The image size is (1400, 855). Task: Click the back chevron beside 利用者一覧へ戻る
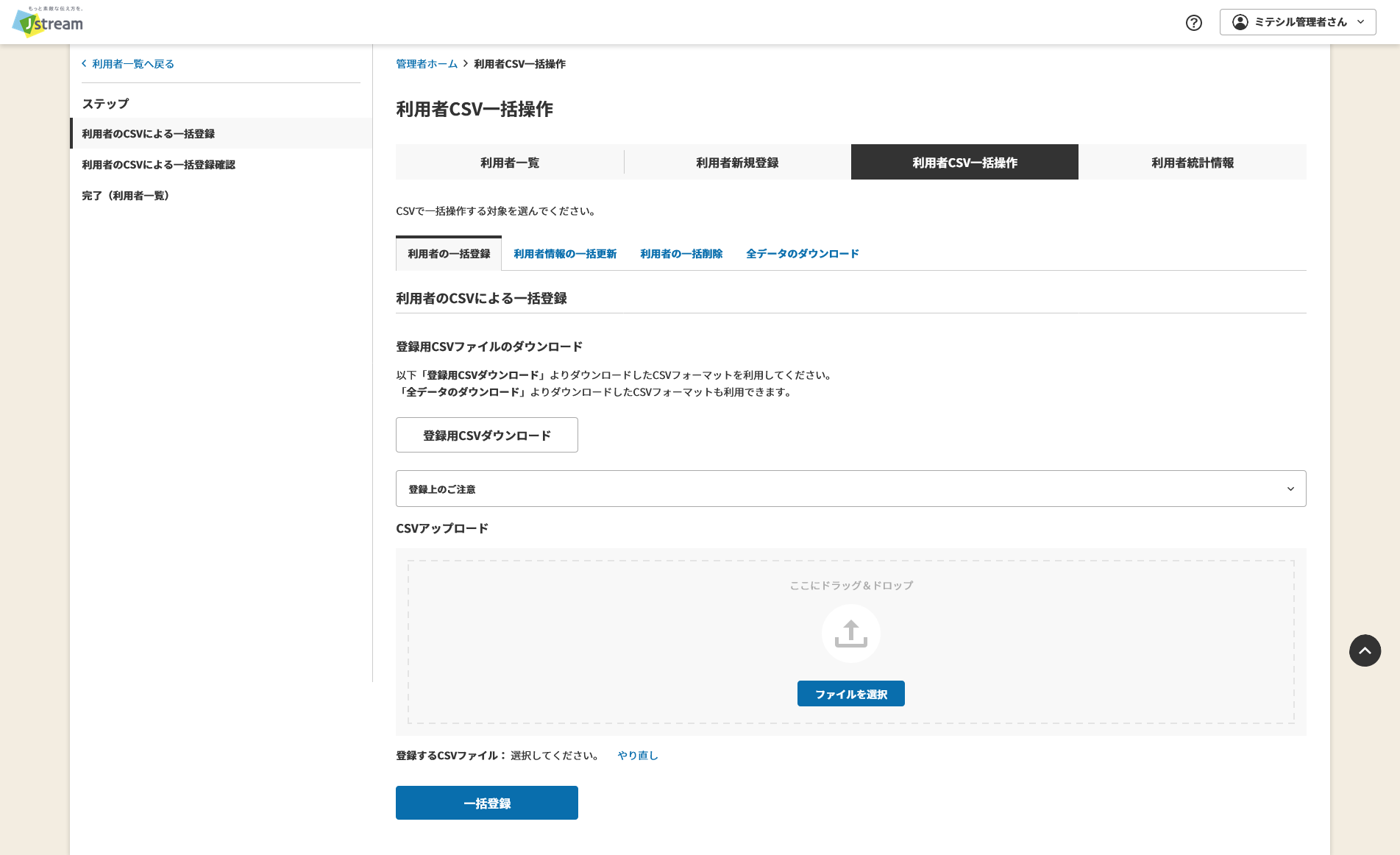(84, 64)
